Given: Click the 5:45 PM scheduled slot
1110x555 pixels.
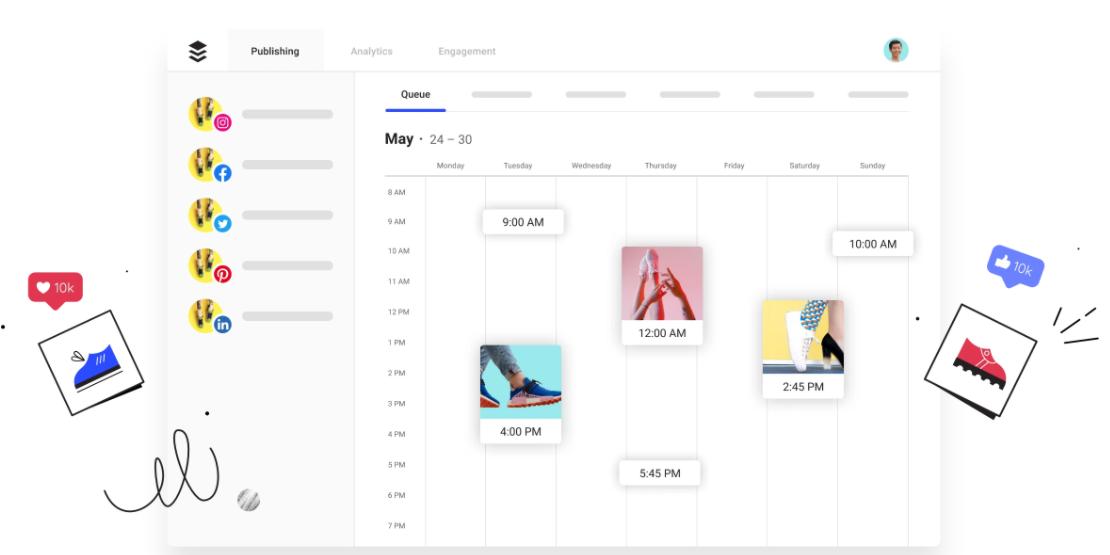Looking at the screenshot, I should 659,473.
